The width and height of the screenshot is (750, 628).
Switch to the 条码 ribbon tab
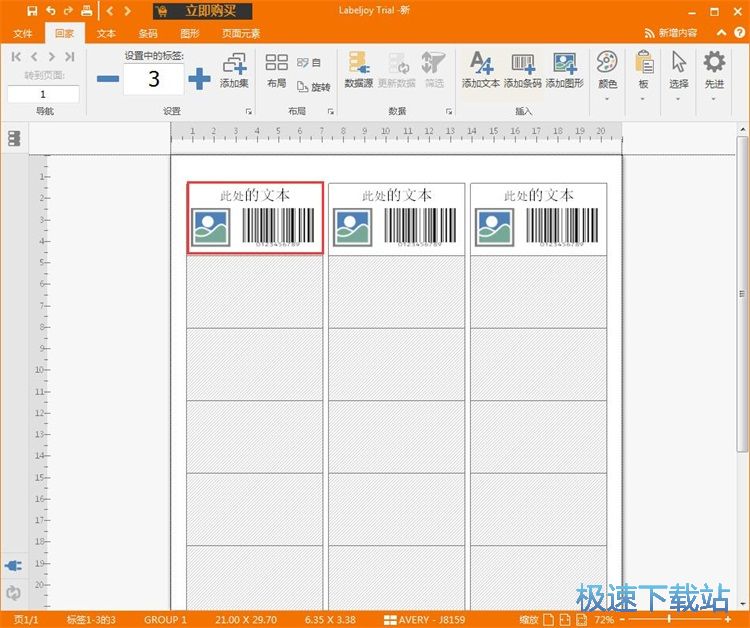pos(148,33)
